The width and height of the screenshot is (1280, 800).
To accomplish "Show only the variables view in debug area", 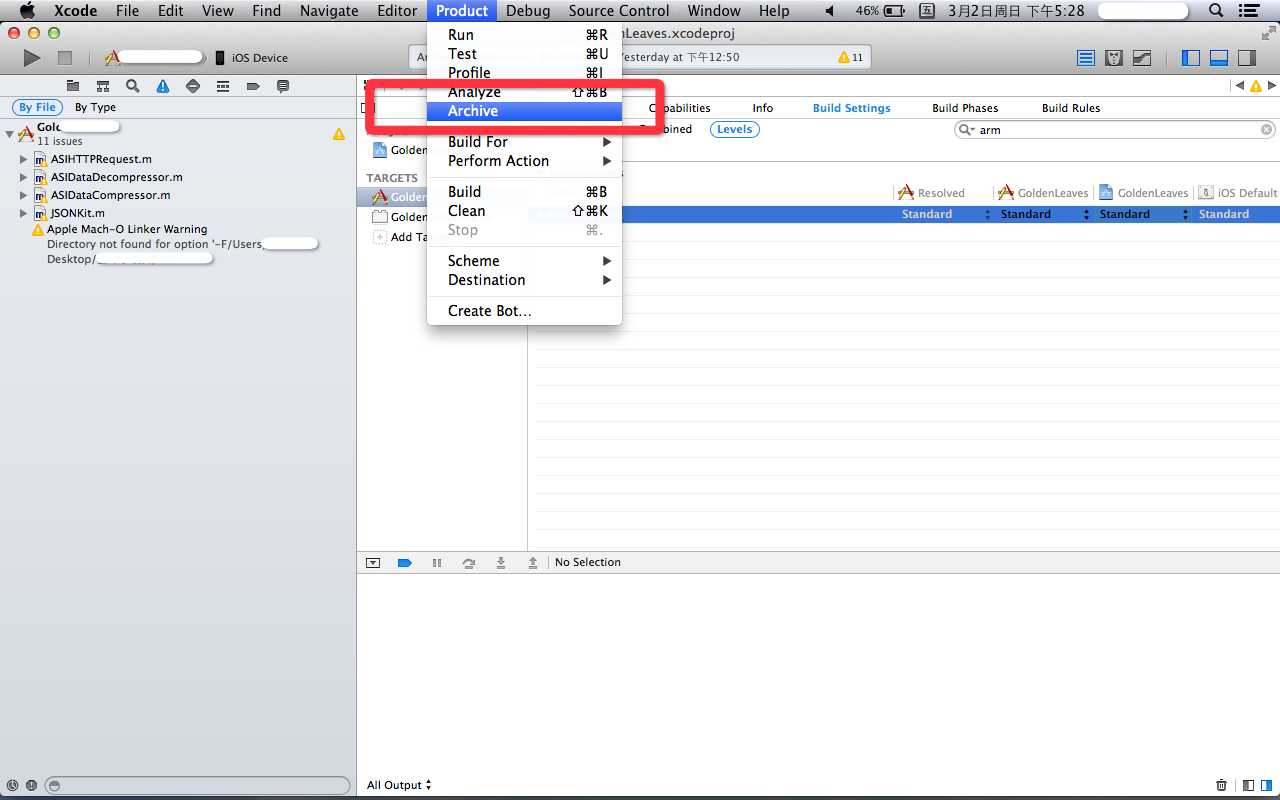I will [1248, 786].
